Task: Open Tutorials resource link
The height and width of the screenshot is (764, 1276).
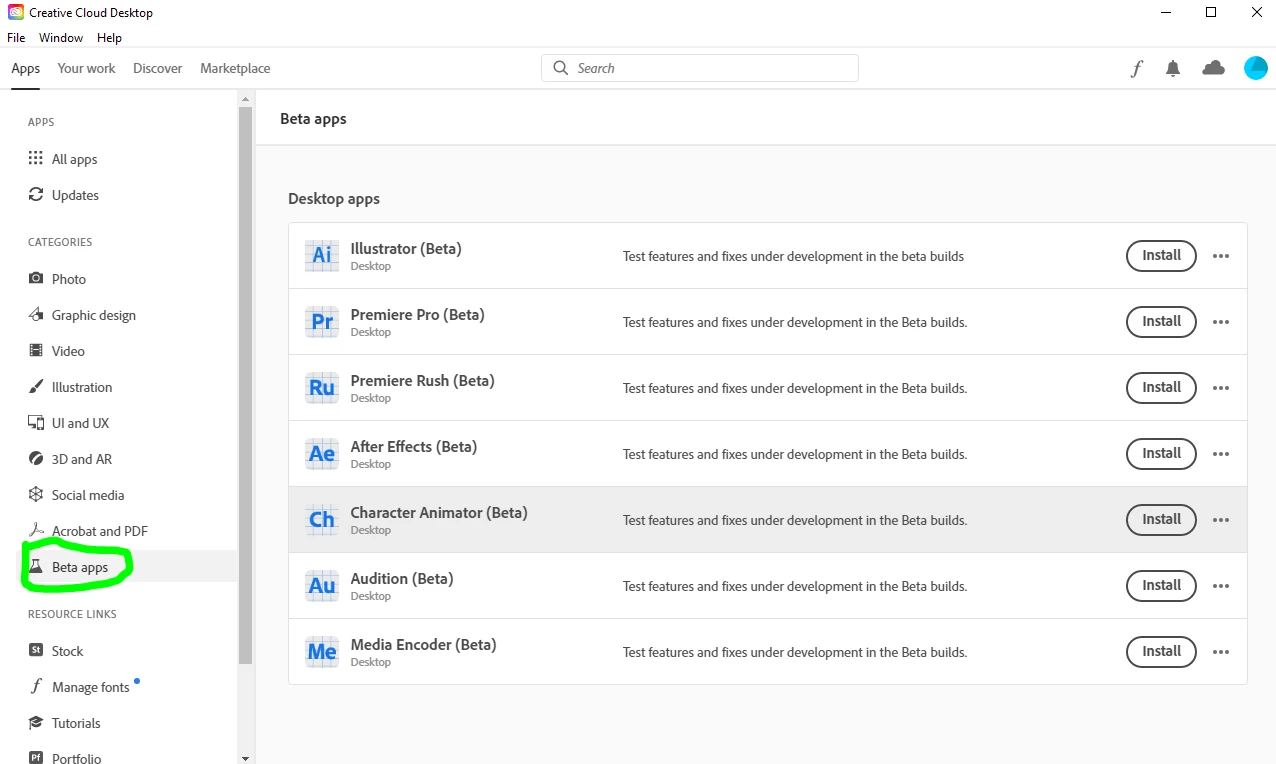Action: click(65, 723)
